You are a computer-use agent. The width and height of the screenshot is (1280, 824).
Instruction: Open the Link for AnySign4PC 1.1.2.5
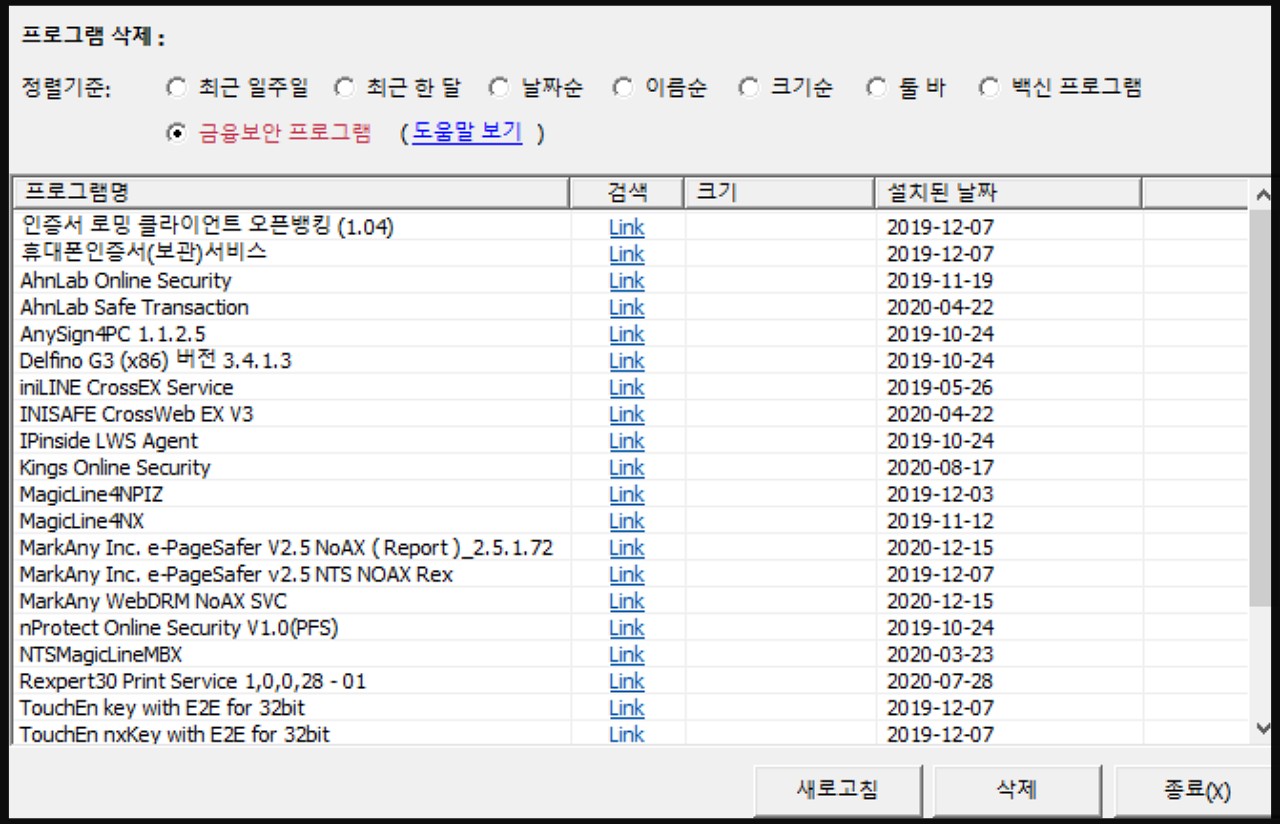(627, 334)
